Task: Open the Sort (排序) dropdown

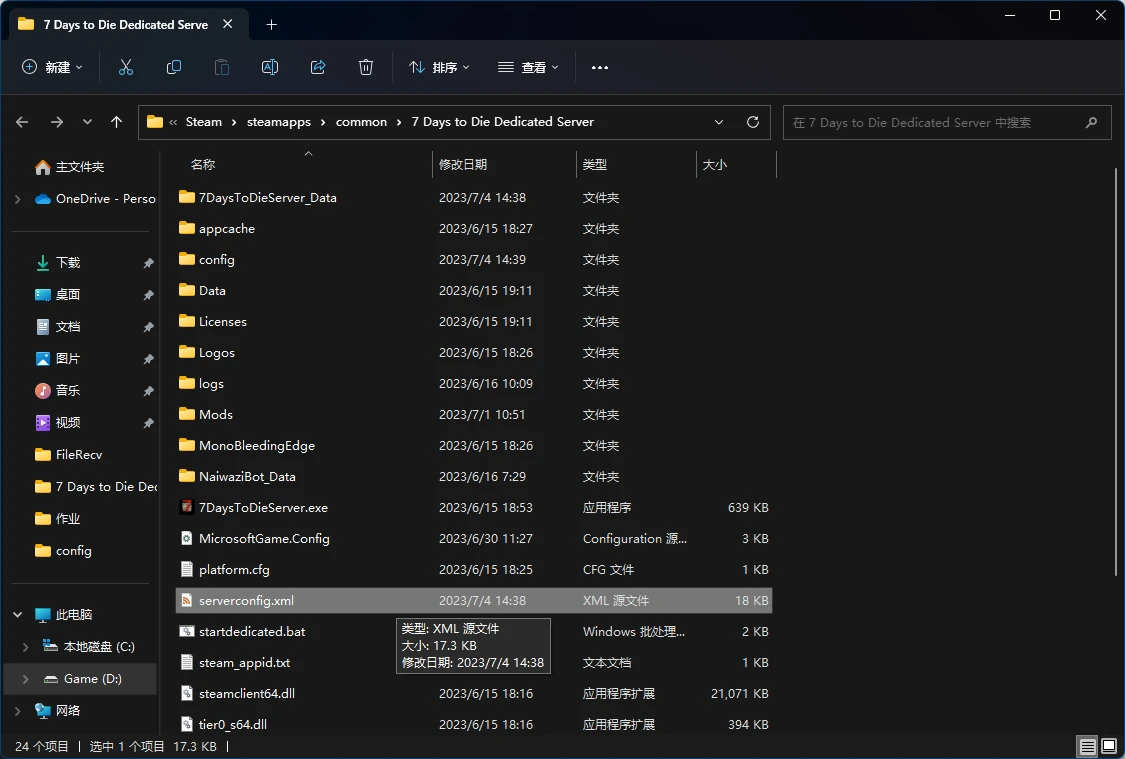Action: click(x=439, y=67)
